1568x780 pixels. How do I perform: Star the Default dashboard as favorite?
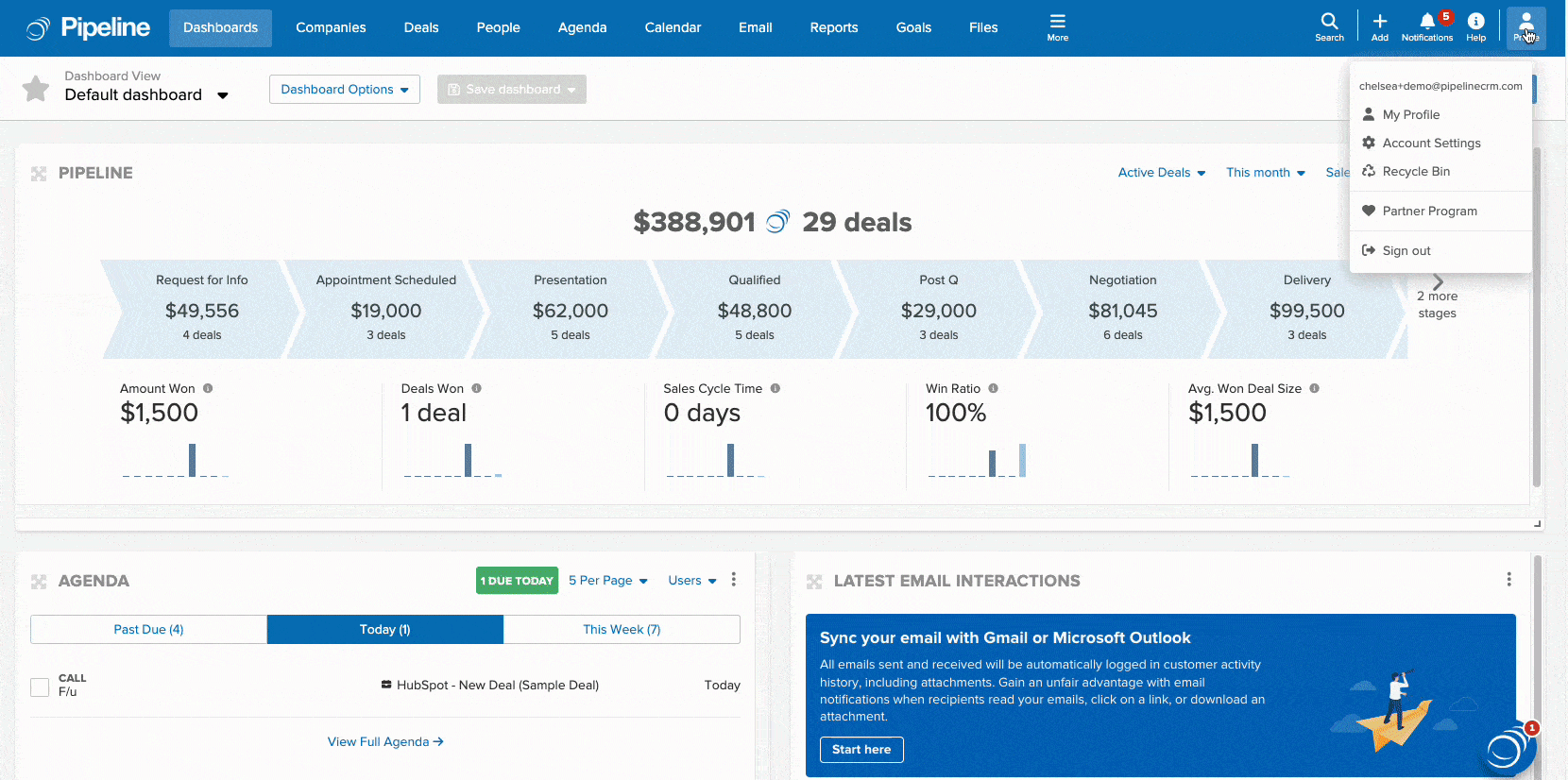(36, 89)
